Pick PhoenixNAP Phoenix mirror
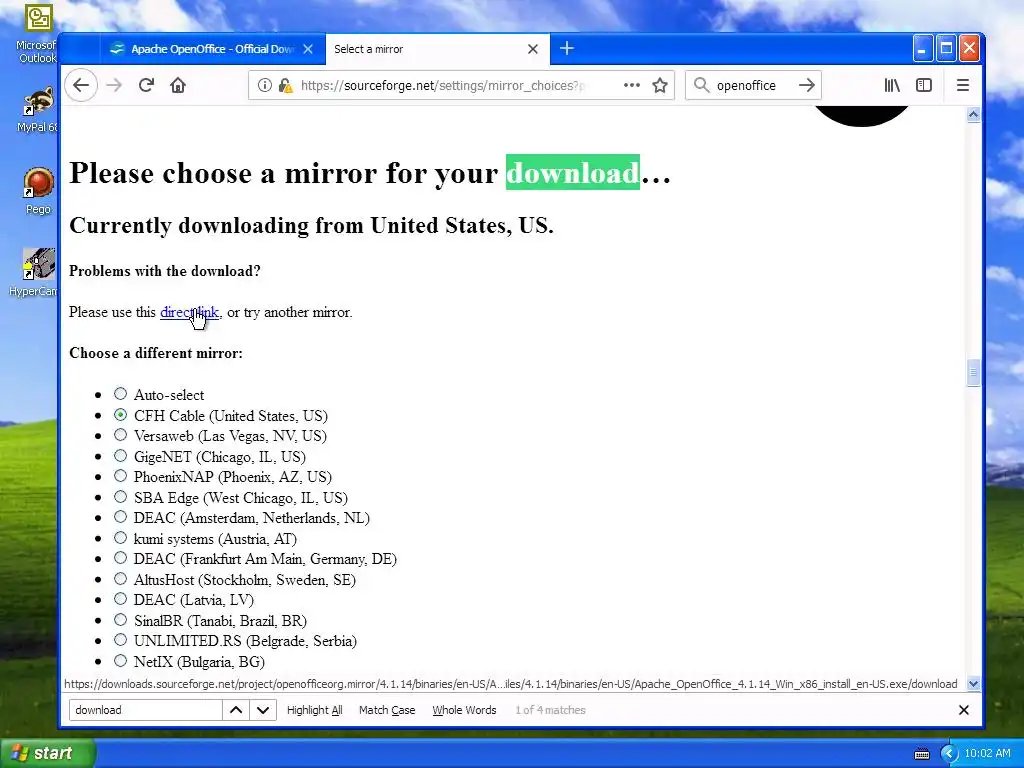1024x768 pixels. pos(120,476)
